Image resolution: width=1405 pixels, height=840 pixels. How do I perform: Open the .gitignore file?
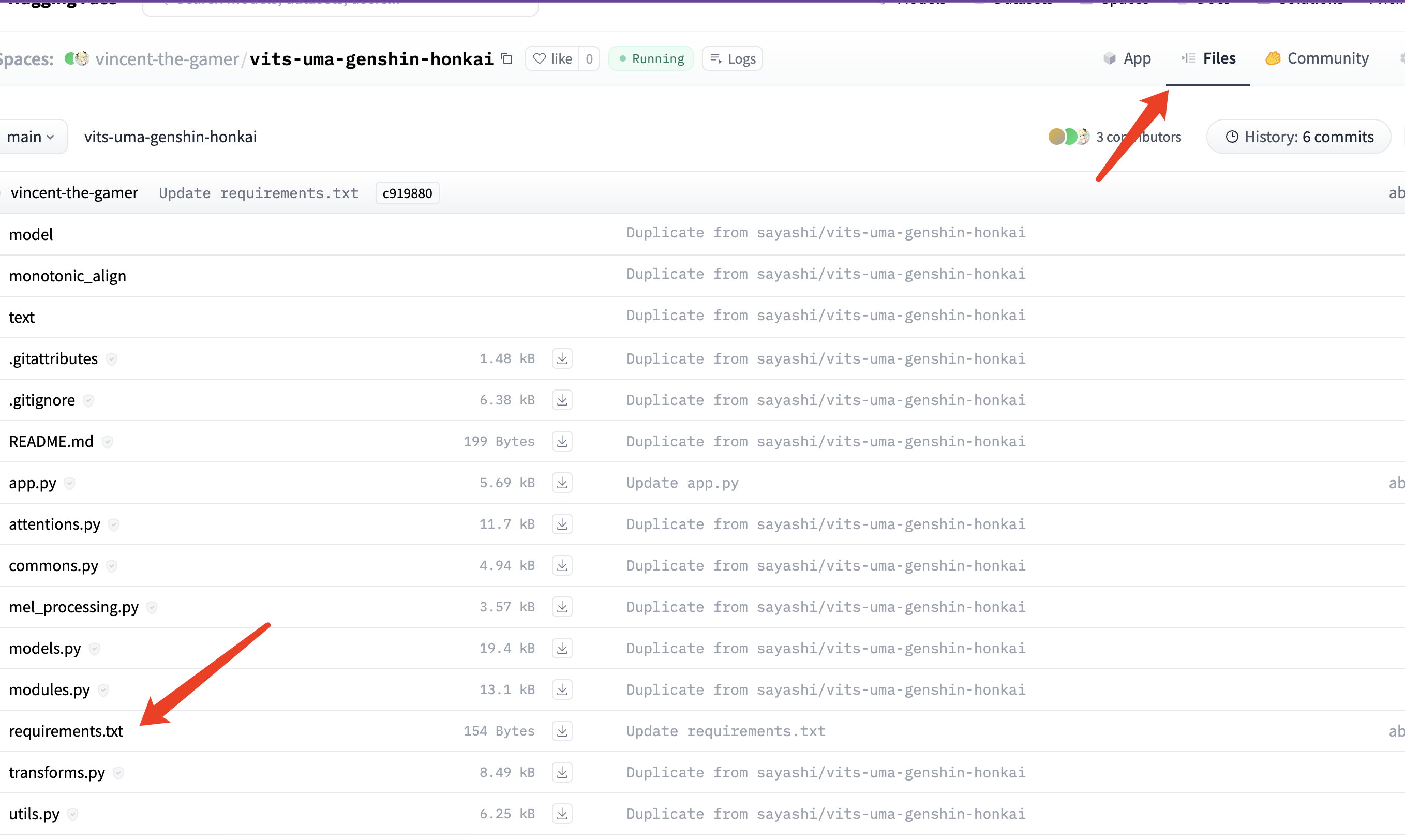click(x=42, y=400)
